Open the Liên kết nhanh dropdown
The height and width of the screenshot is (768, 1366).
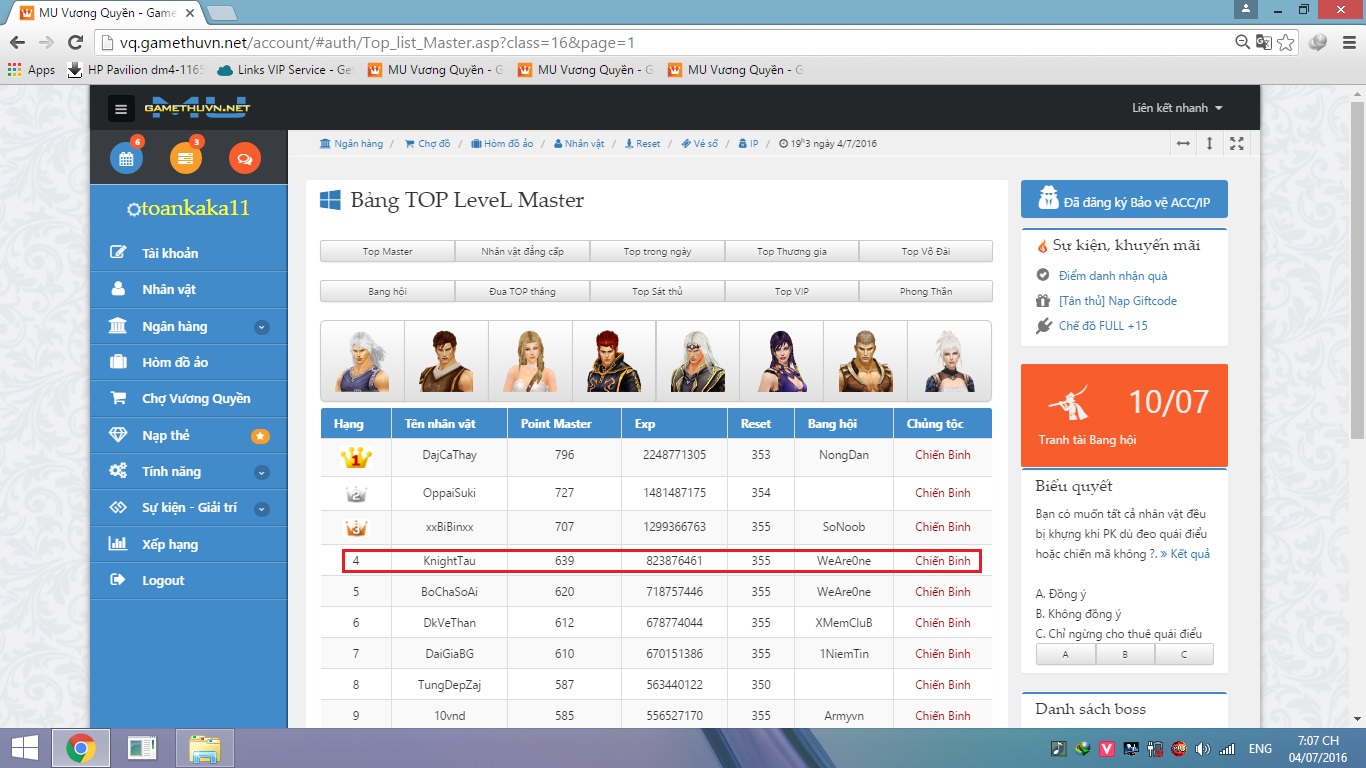(1177, 108)
